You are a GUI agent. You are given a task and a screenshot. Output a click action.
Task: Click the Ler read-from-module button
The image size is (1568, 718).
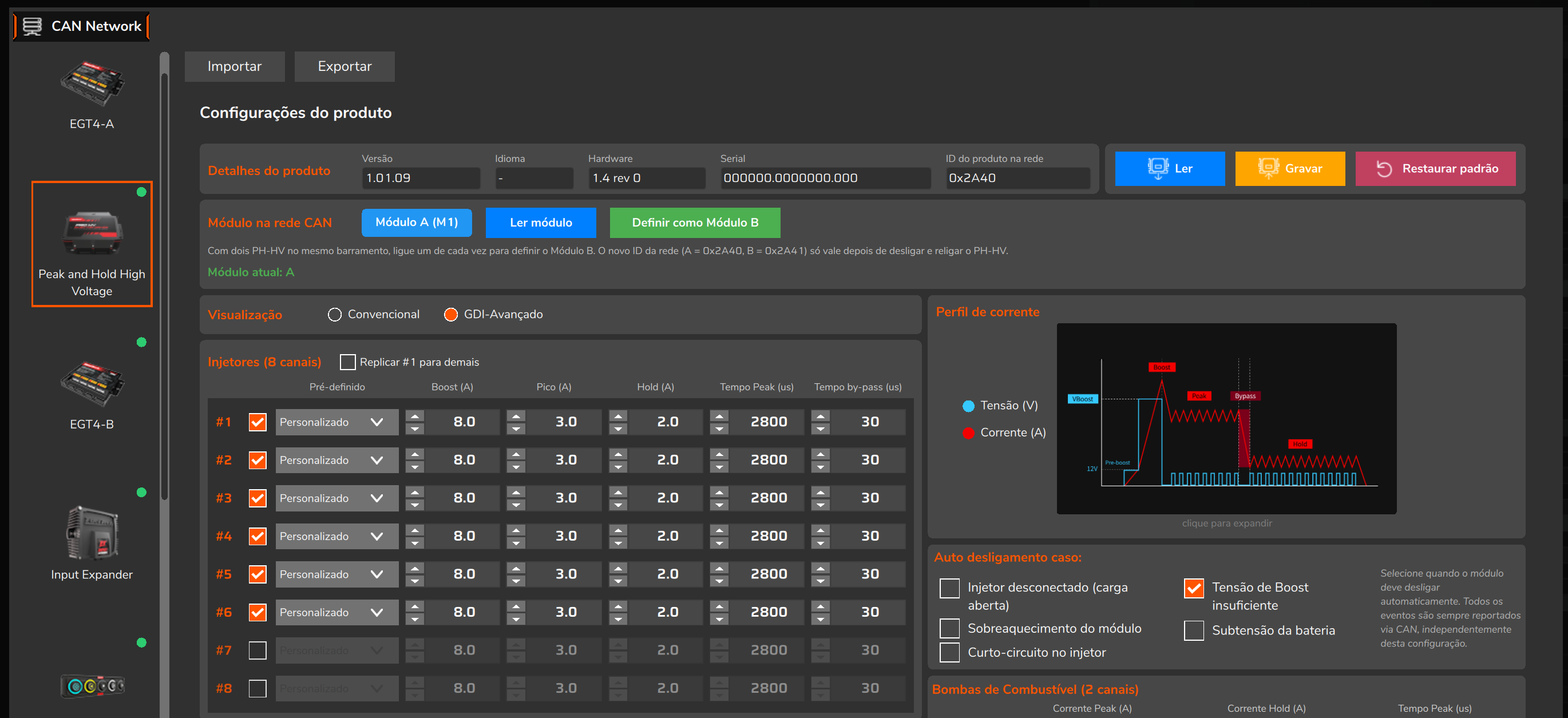(x=1169, y=169)
